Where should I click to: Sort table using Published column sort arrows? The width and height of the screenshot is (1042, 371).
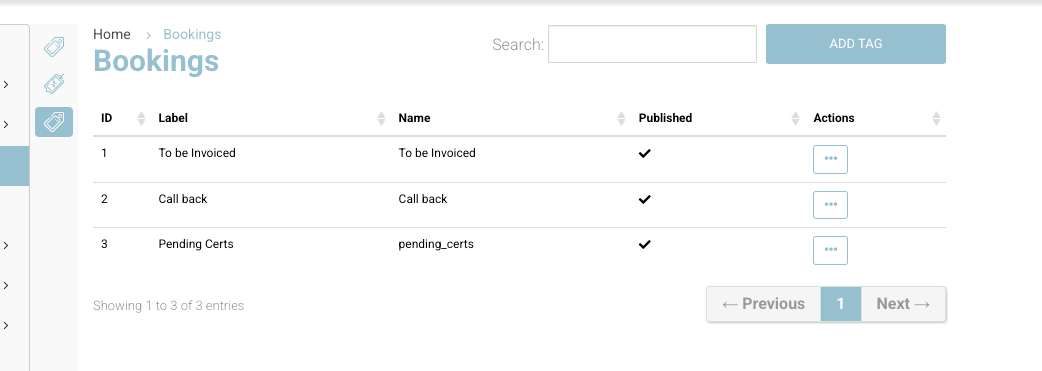[x=795, y=118]
